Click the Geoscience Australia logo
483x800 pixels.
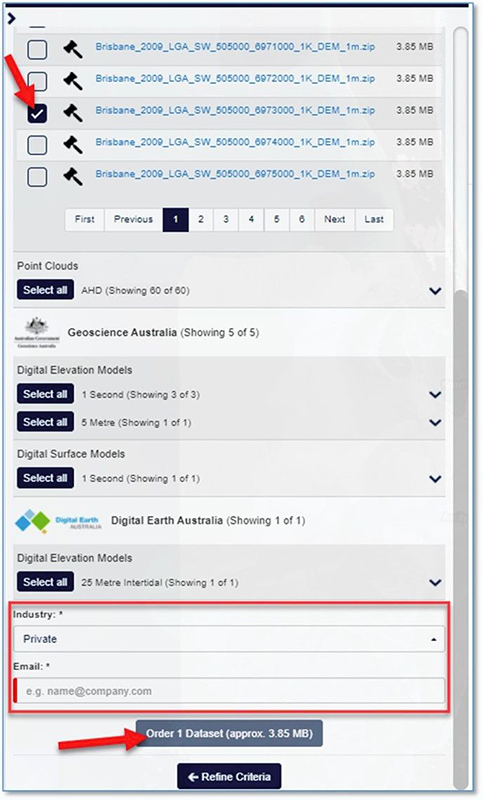(37, 333)
